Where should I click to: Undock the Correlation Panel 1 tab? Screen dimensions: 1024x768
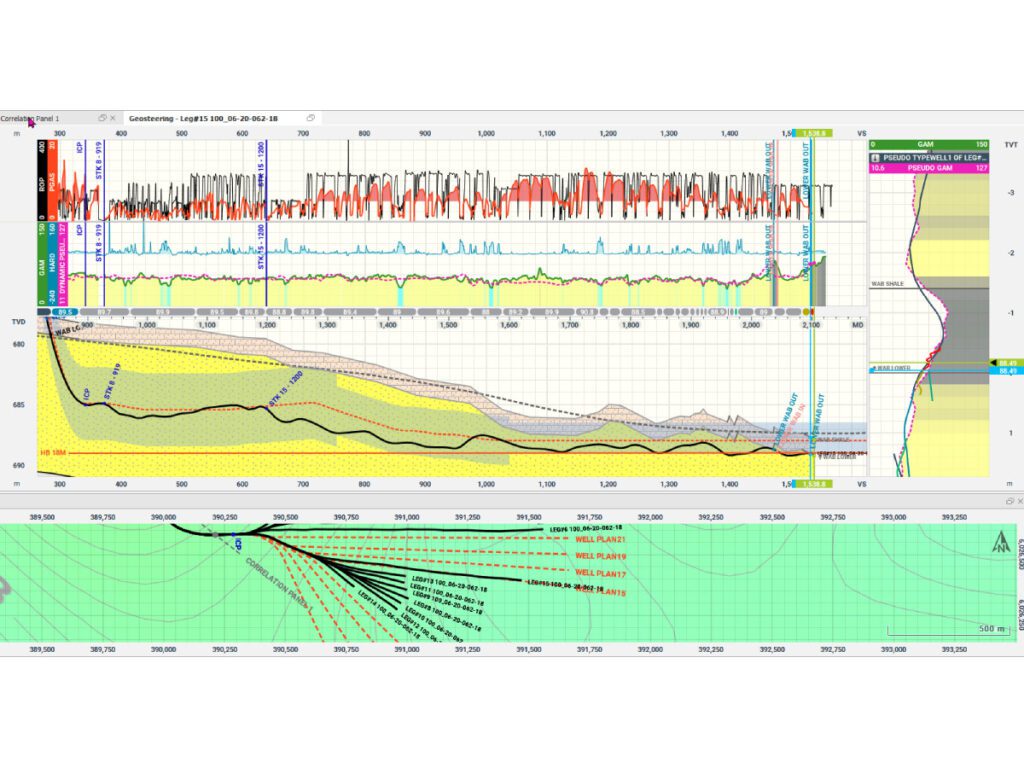tap(102, 118)
